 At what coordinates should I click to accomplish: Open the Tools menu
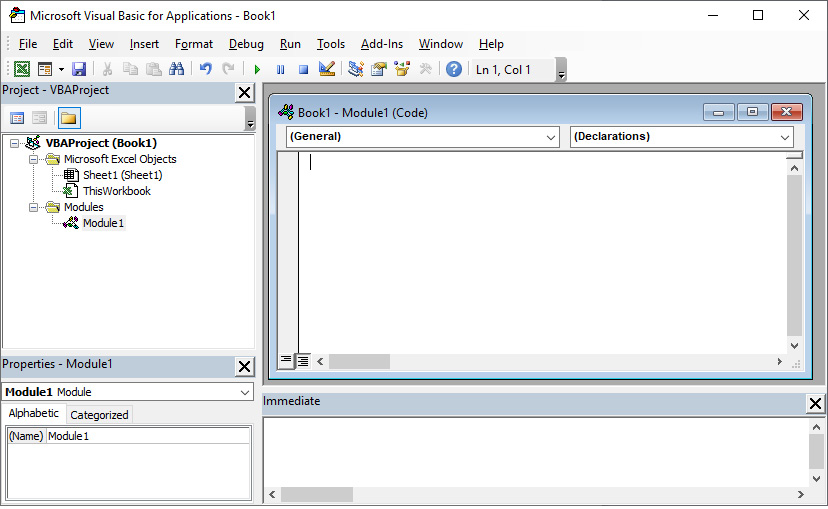click(331, 44)
